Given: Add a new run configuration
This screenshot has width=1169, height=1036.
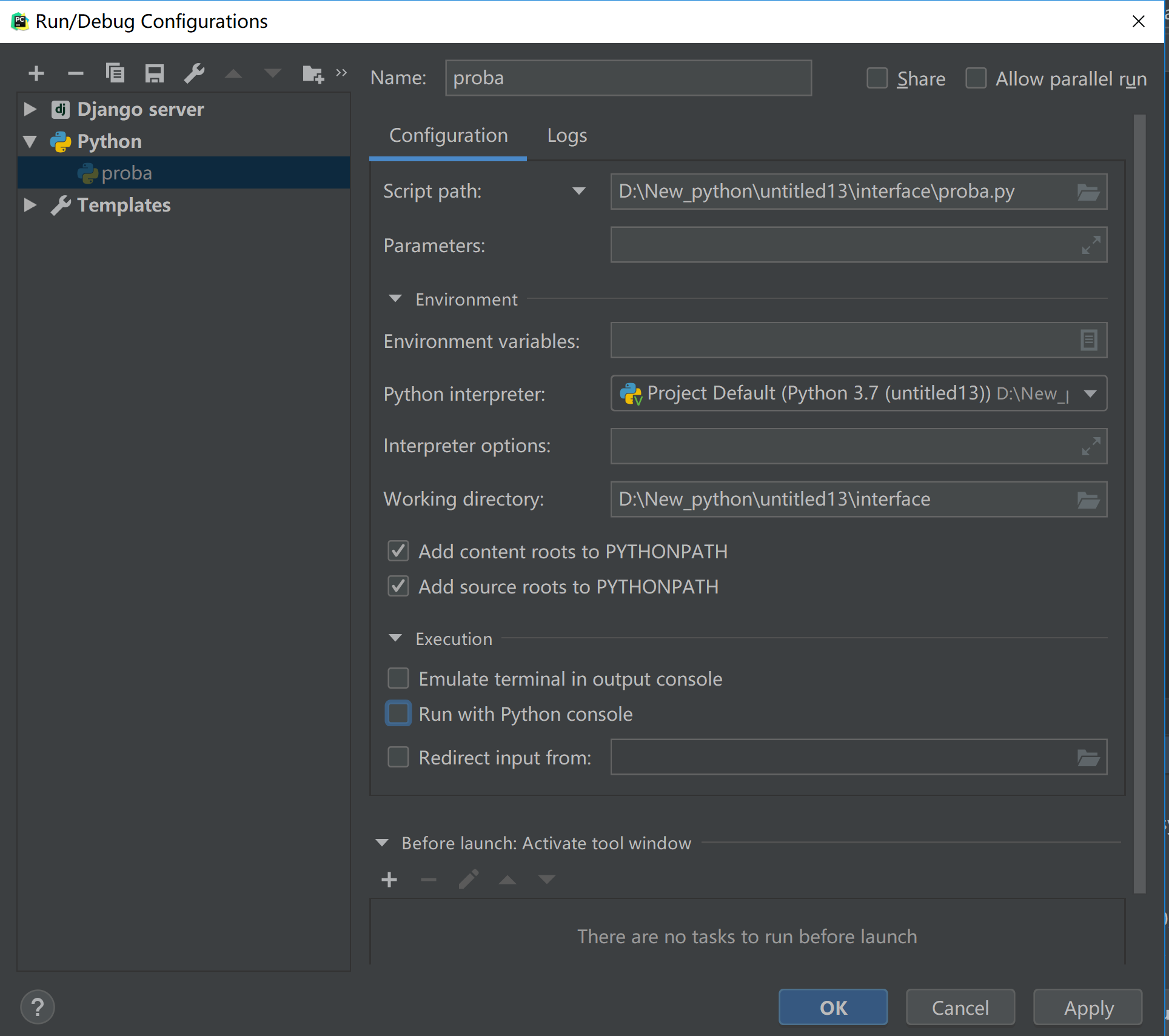Looking at the screenshot, I should pyautogui.click(x=36, y=73).
